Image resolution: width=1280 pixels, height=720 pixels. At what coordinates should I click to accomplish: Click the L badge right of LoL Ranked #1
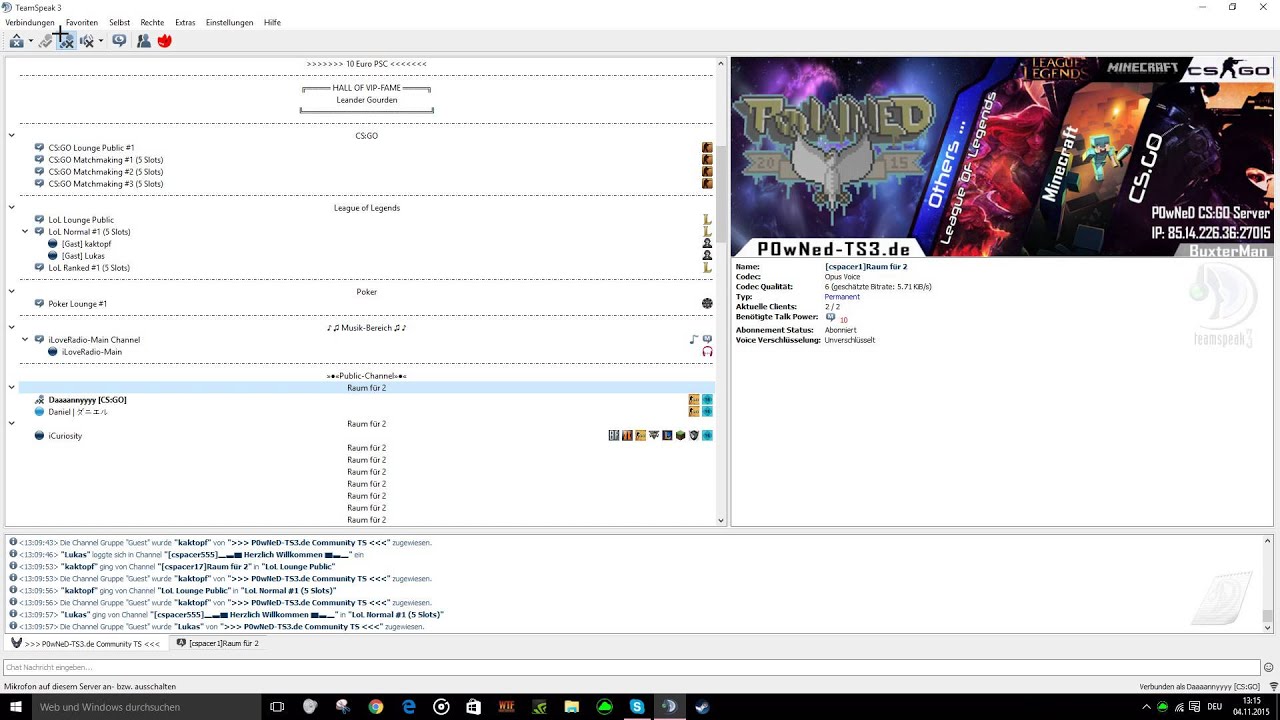[x=707, y=268]
